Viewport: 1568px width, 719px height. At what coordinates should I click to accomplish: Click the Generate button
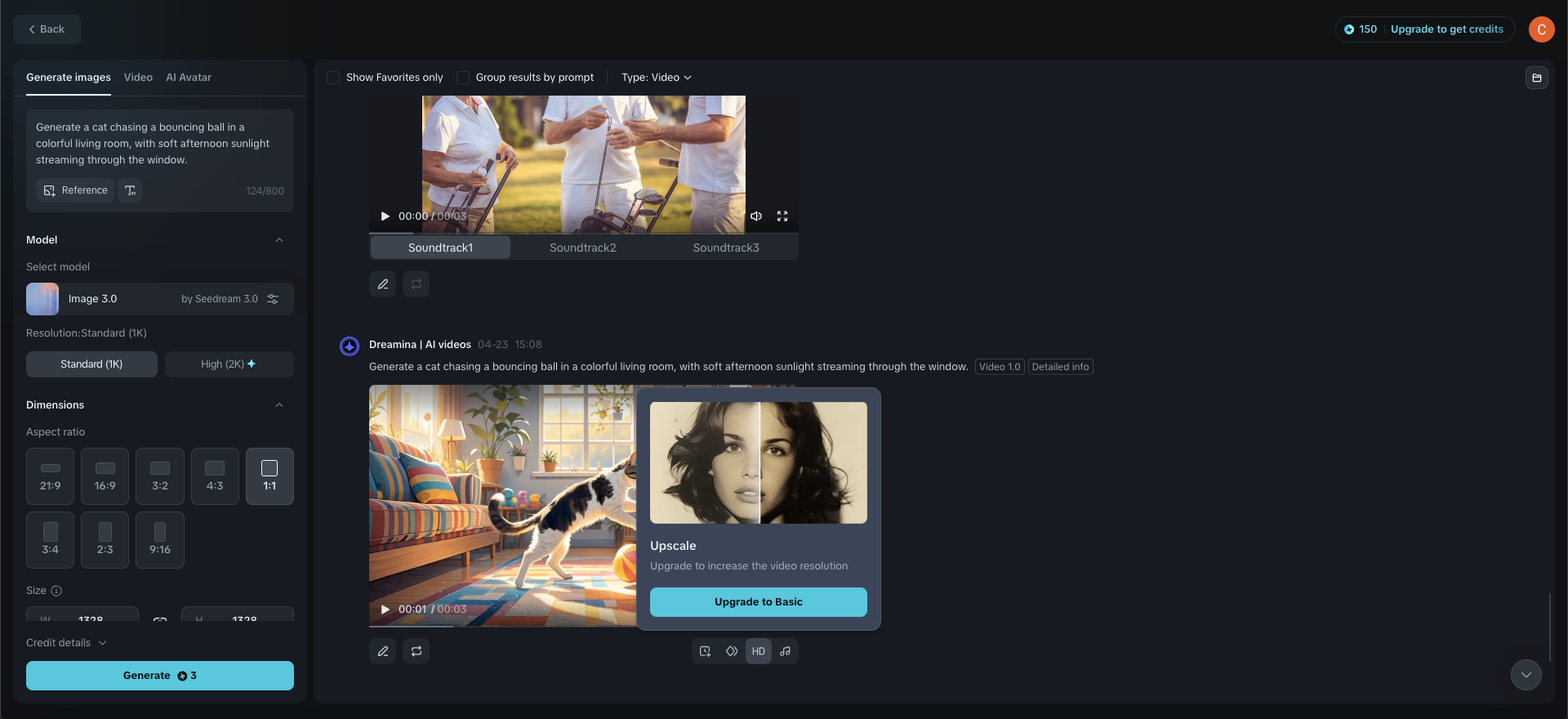pos(160,676)
